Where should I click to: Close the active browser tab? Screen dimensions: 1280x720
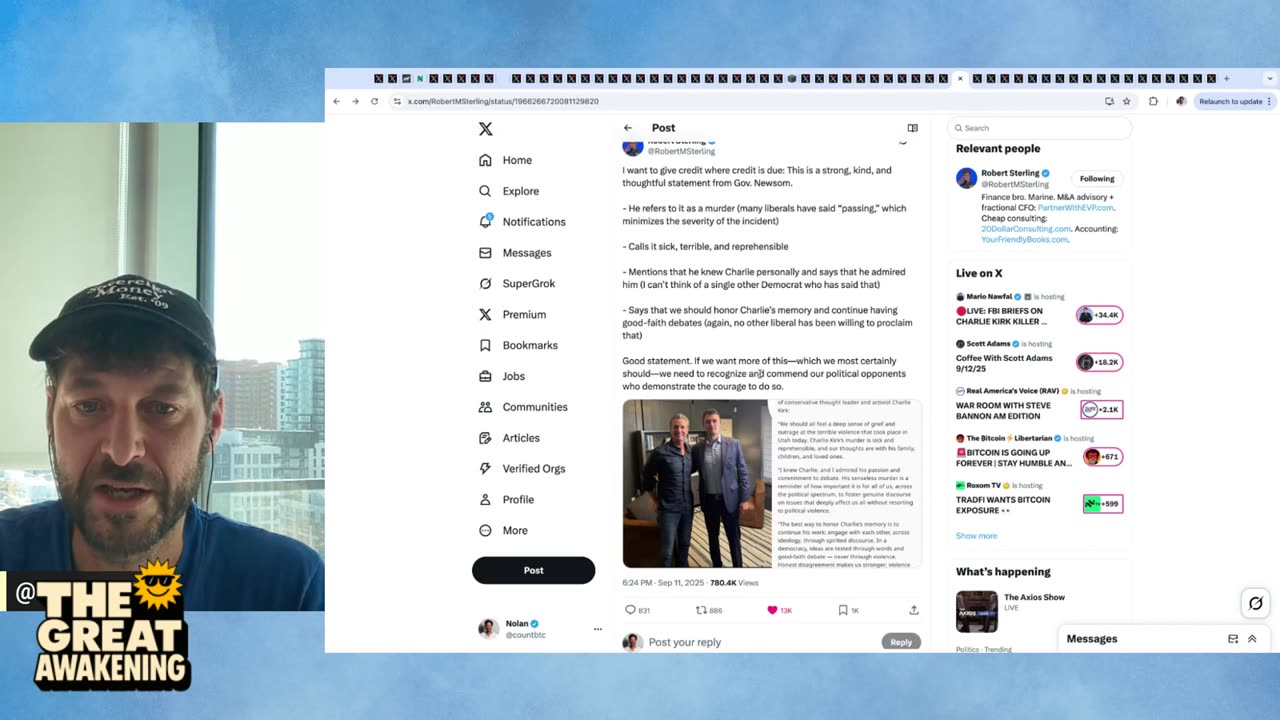960,78
